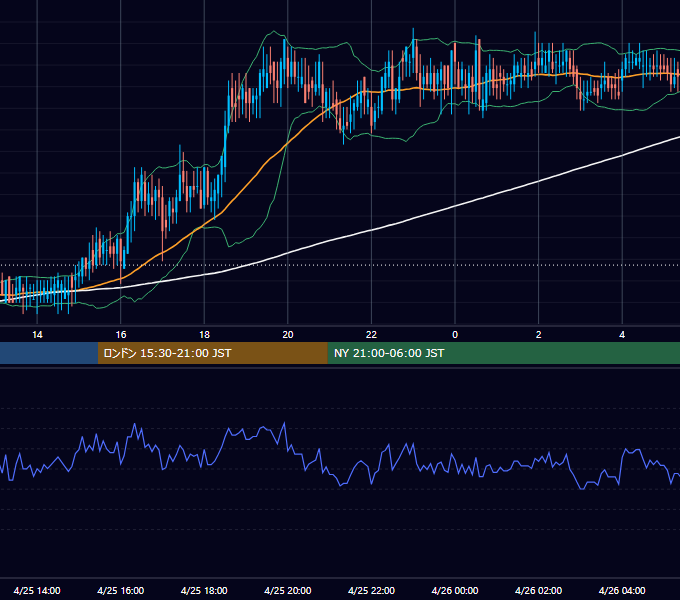
Task: Click the 4/25 14:00 indicator time label
Action: pos(37,590)
